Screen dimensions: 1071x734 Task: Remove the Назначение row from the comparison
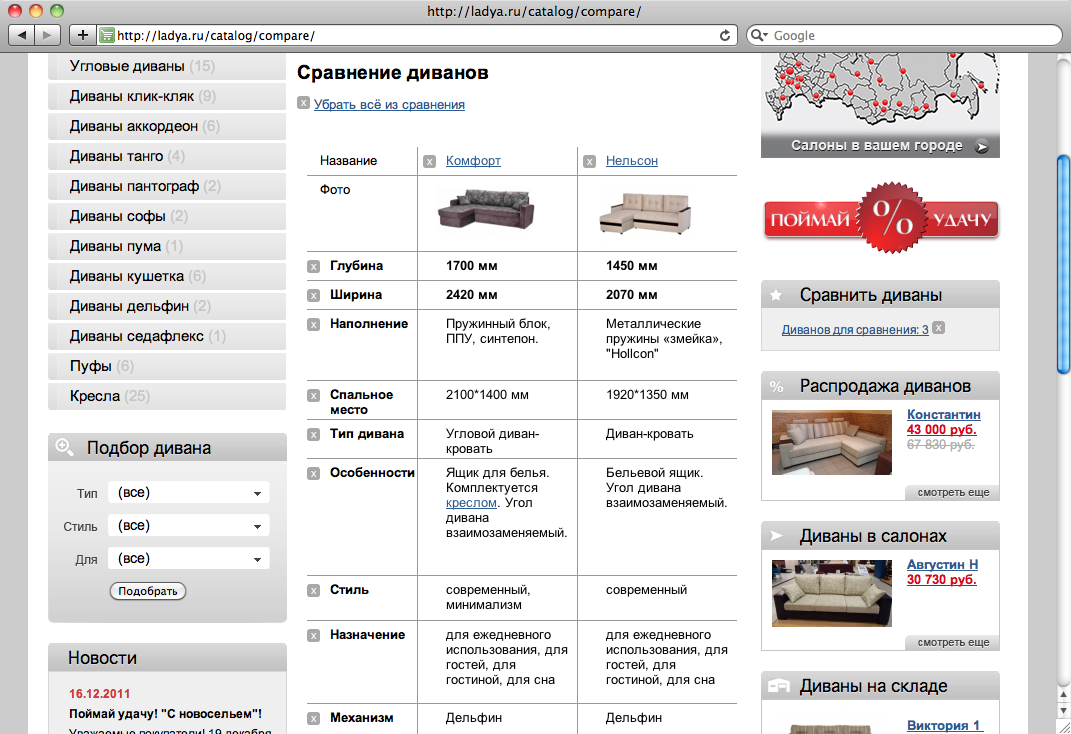[x=314, y=636]
